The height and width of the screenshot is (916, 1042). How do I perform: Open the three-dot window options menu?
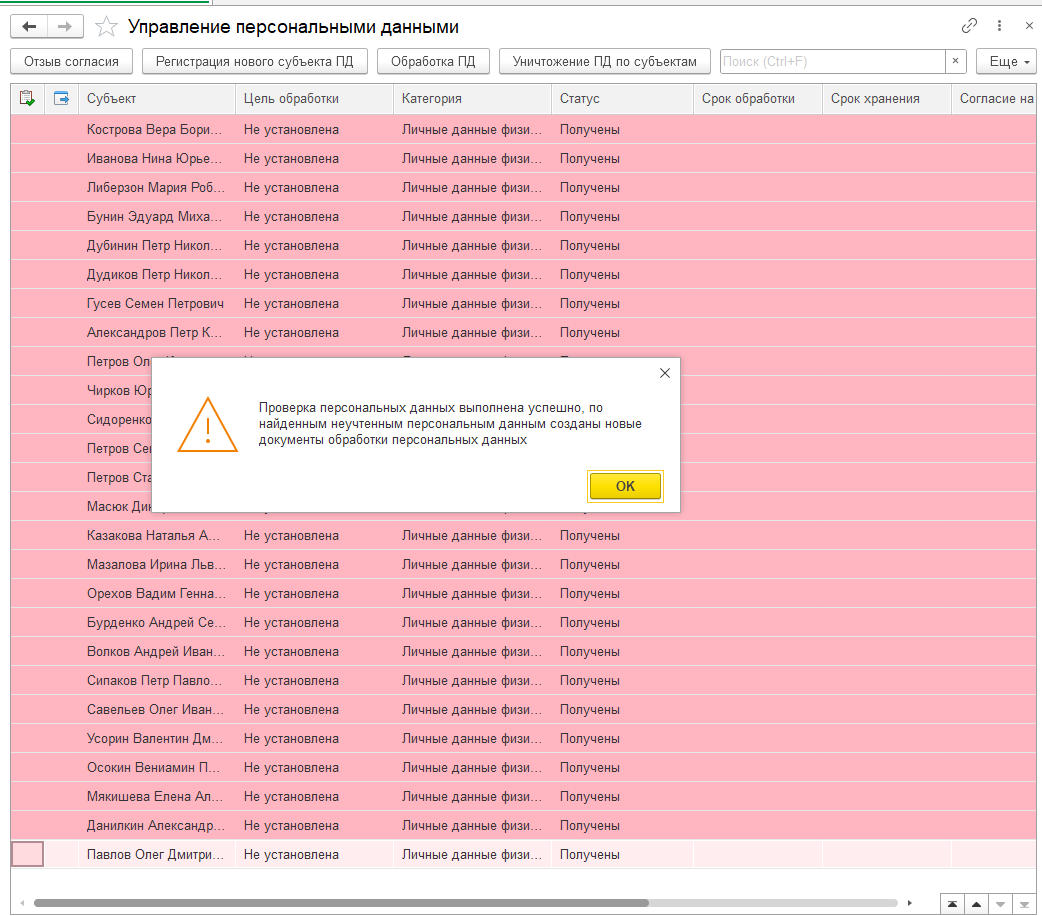(999, 27)
